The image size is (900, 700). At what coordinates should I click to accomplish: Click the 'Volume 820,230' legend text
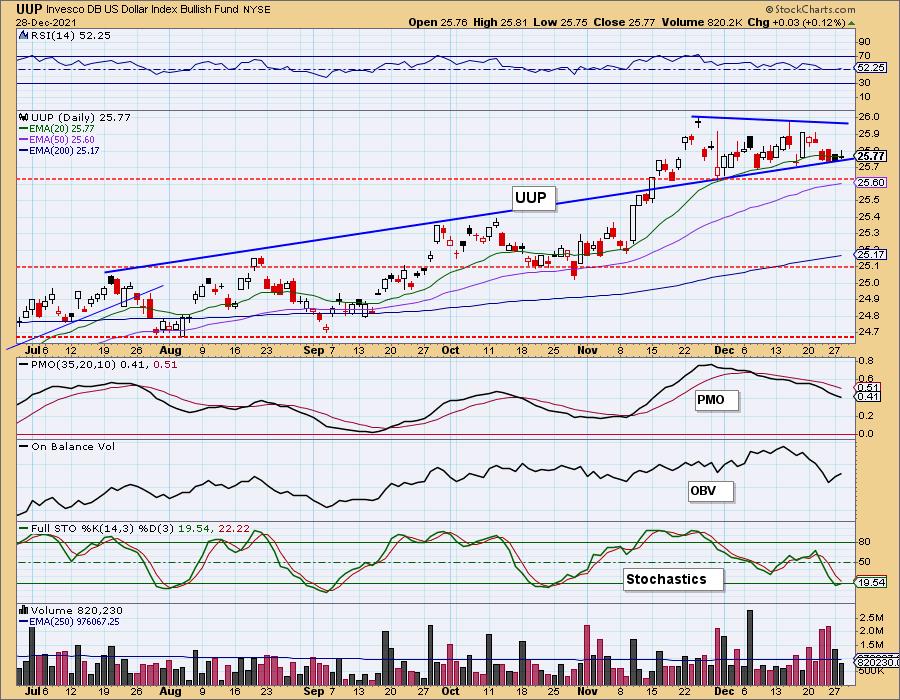(76, 610)
